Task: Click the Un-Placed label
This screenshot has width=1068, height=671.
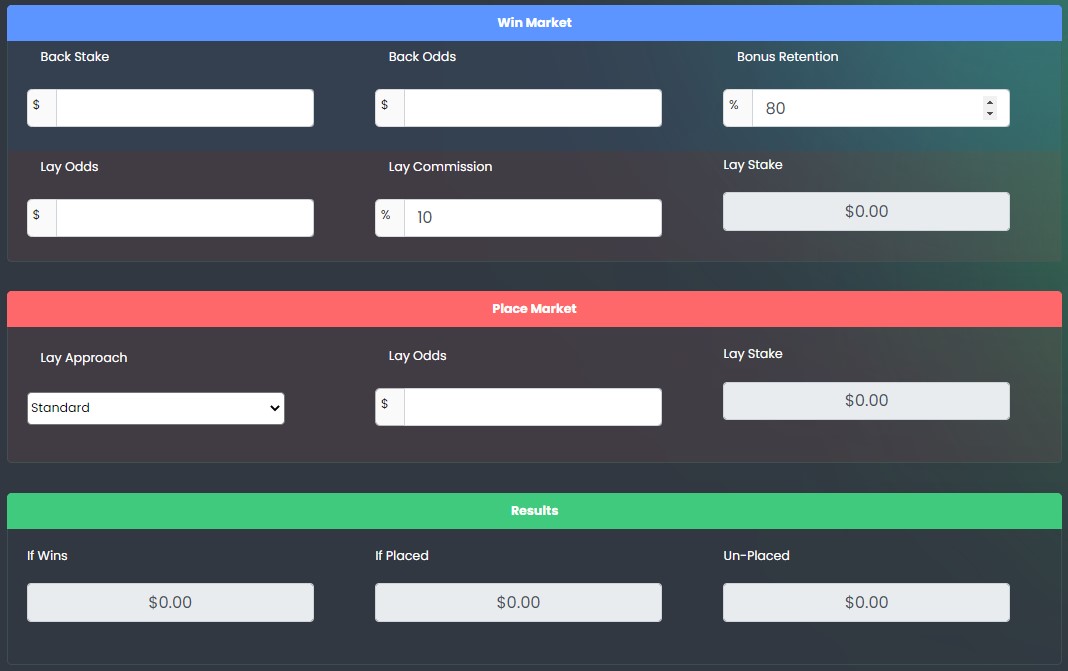Action: (756, 555)
